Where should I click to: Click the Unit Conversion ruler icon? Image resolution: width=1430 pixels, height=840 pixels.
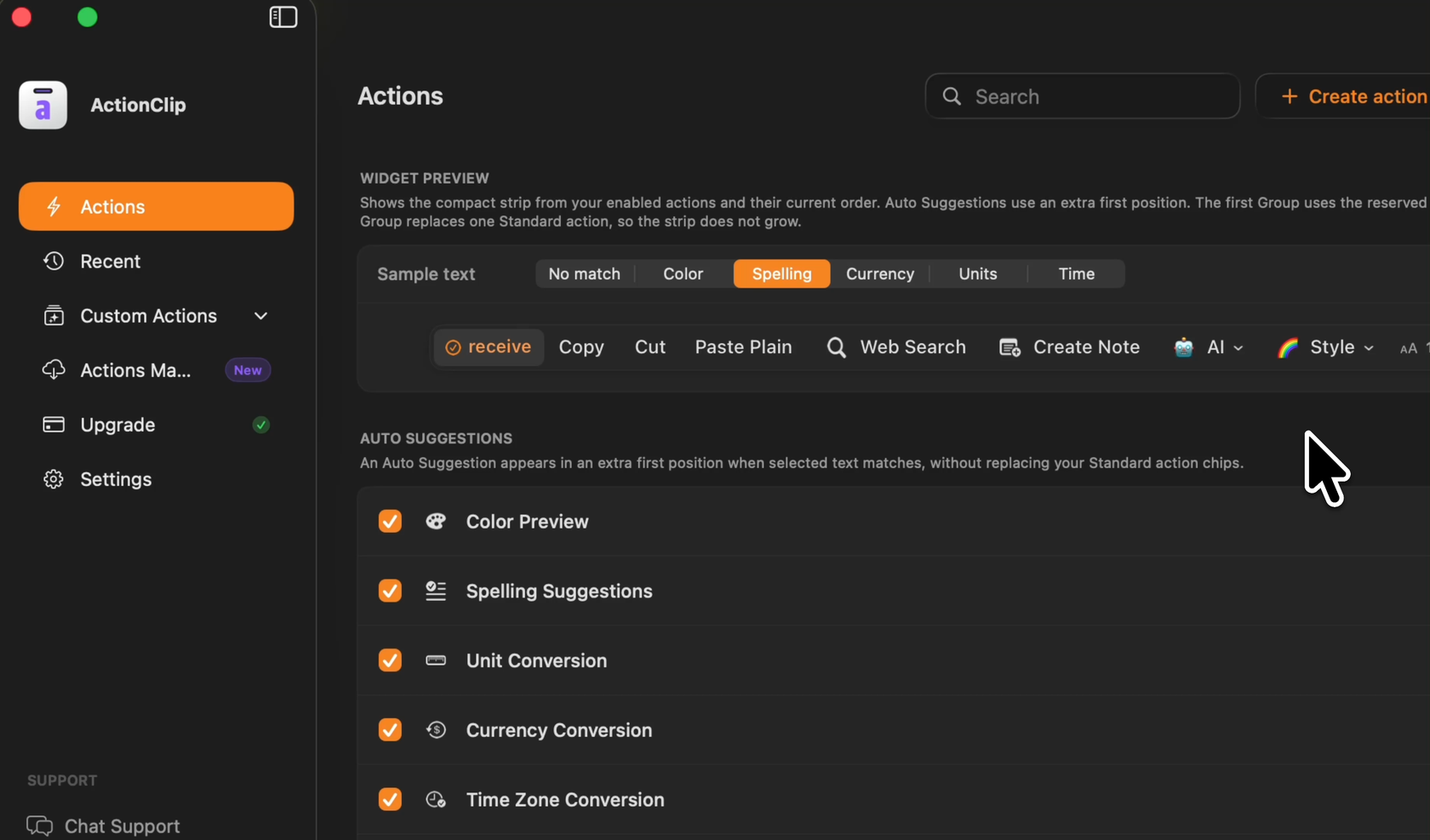(x=436, y=660)
